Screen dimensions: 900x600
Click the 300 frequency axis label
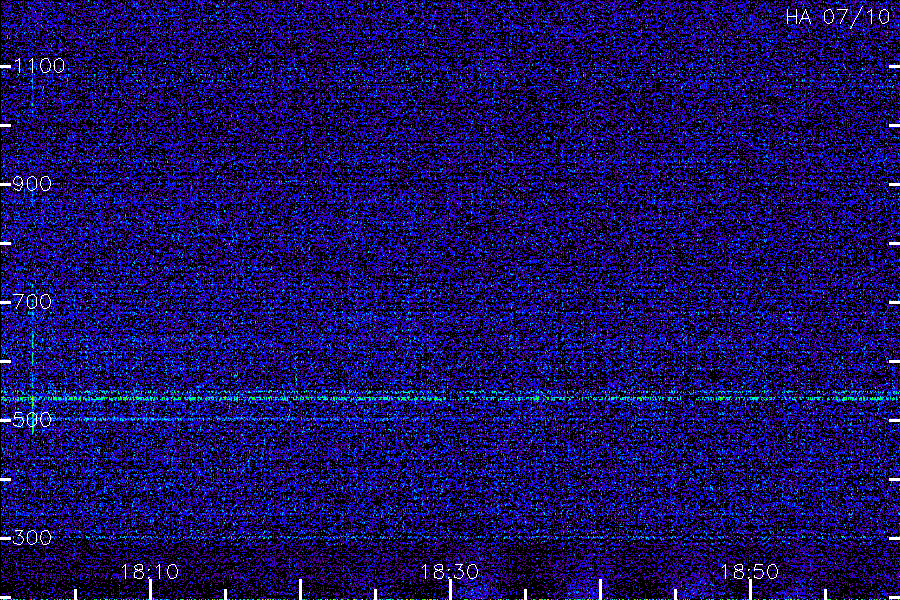(32, 538)
